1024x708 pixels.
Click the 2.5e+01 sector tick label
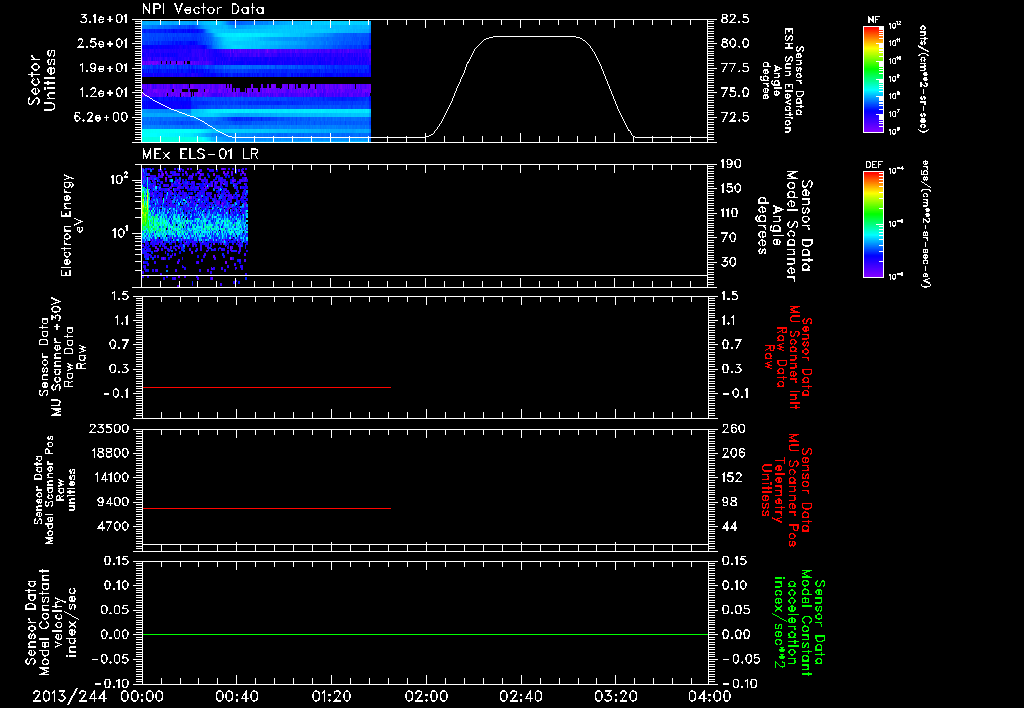[x=104, y=43]
